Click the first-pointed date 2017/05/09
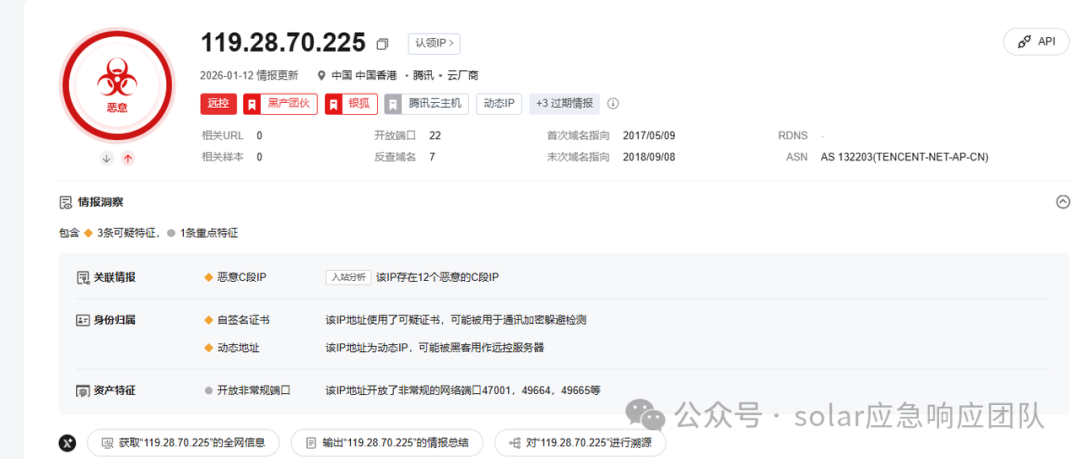This screenshot has height=459, width=1080. pyautogui.click(x=649, y=136)
